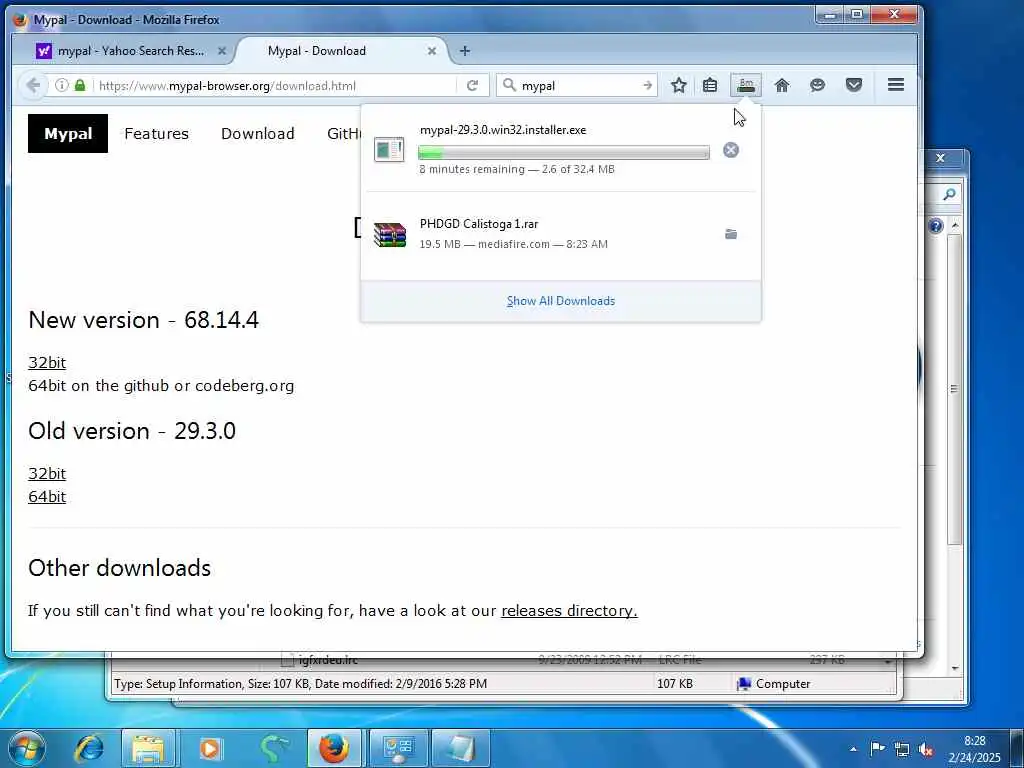Open the Windows Start button
This screenshot has height=768, width=1024.
27,748
